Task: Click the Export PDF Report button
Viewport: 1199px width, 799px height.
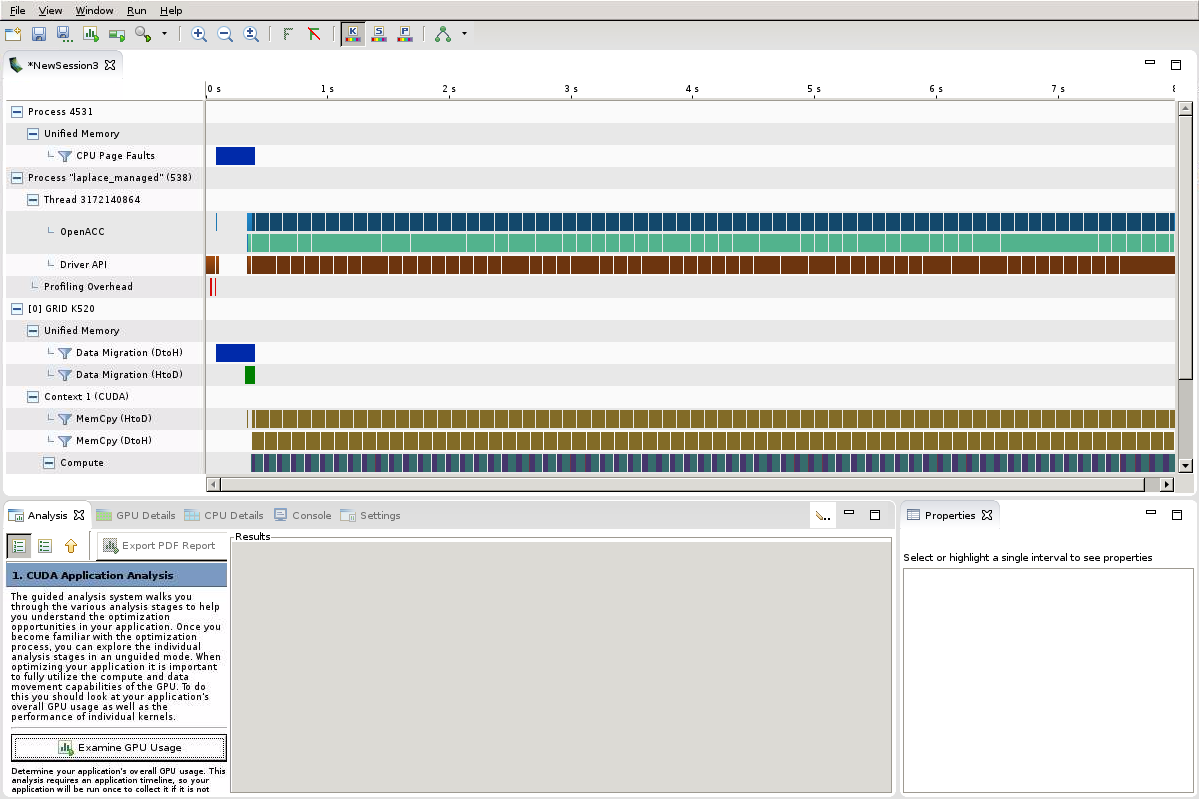Action: (159, 546)
